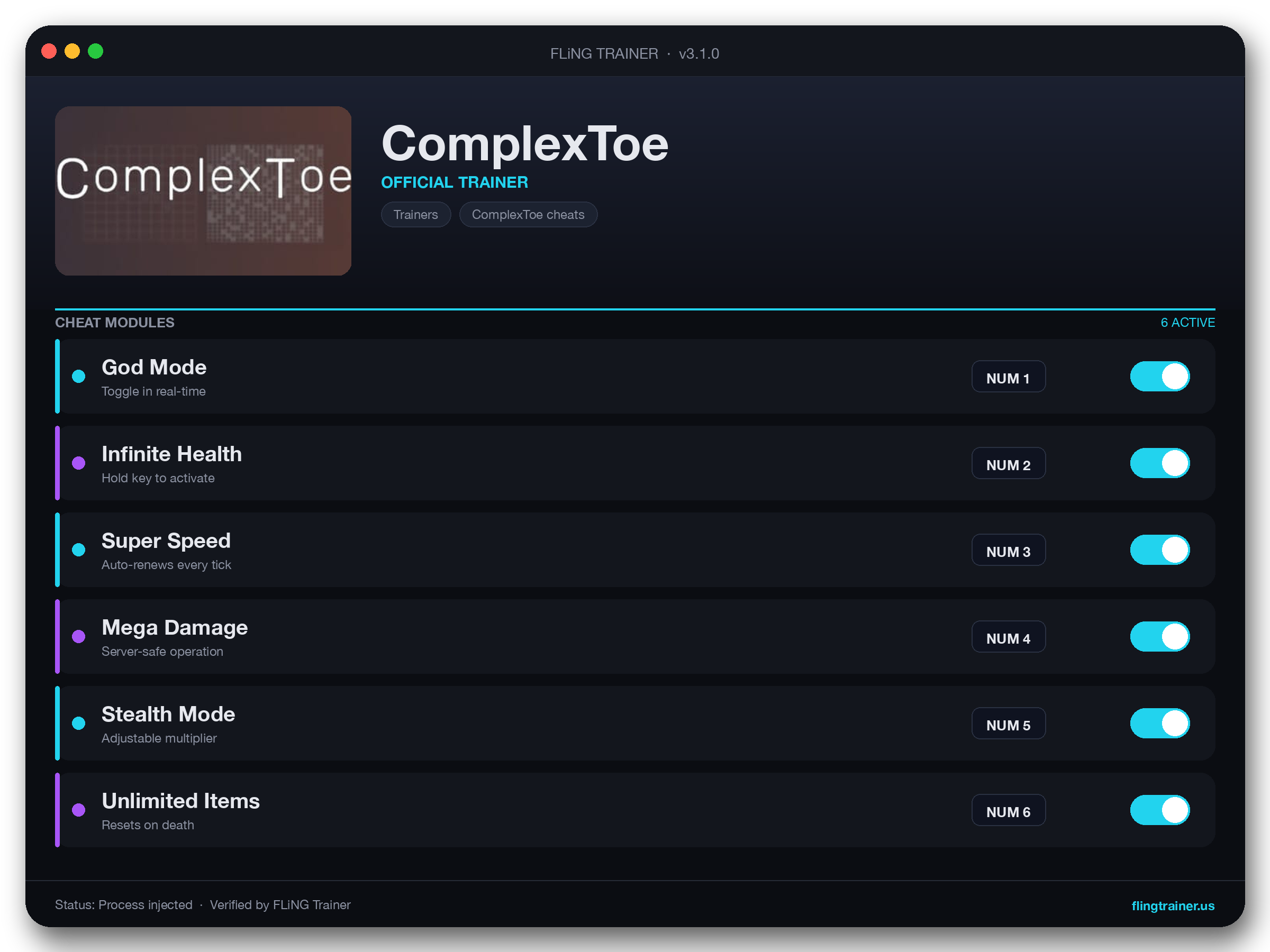Click the NUM 6 hotkey button
The width and height of the screenshot is (1270, 952).
[1008, 810]
